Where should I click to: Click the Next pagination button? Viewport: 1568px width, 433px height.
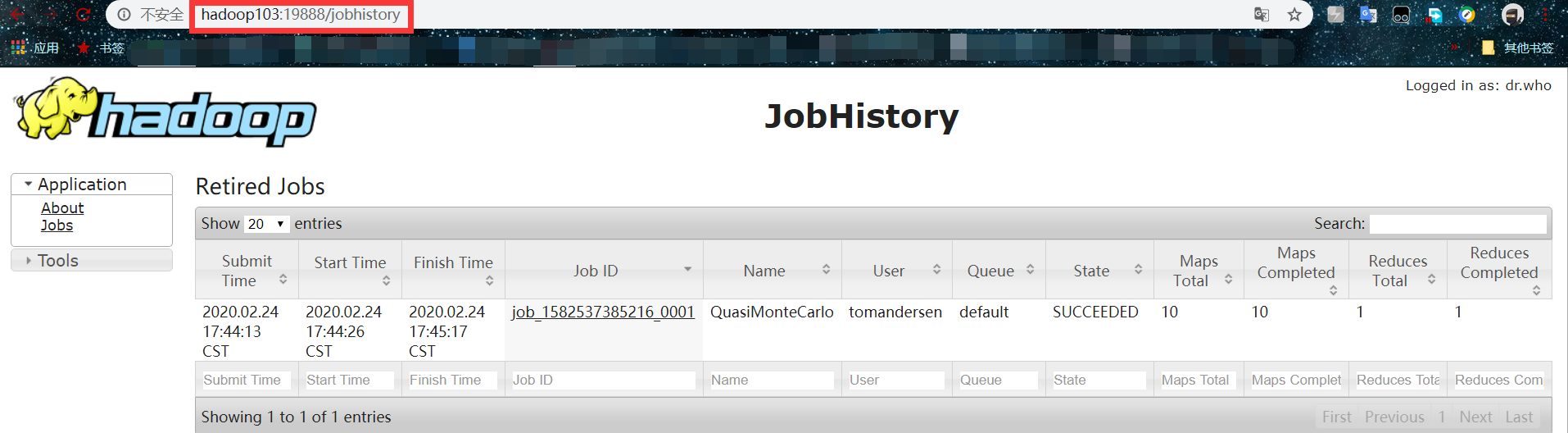(1475, 417)
